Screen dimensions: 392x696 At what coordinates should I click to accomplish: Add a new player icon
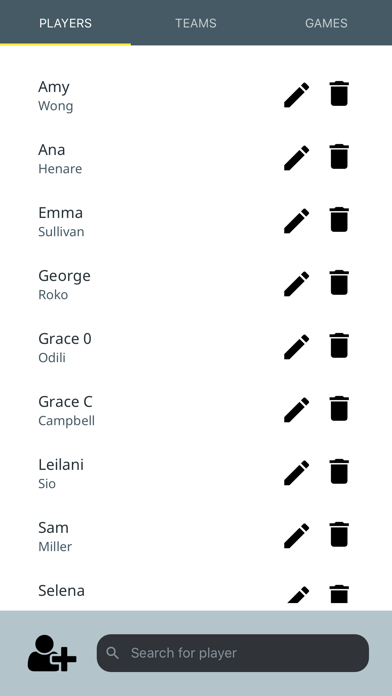(x=52, y=653)
